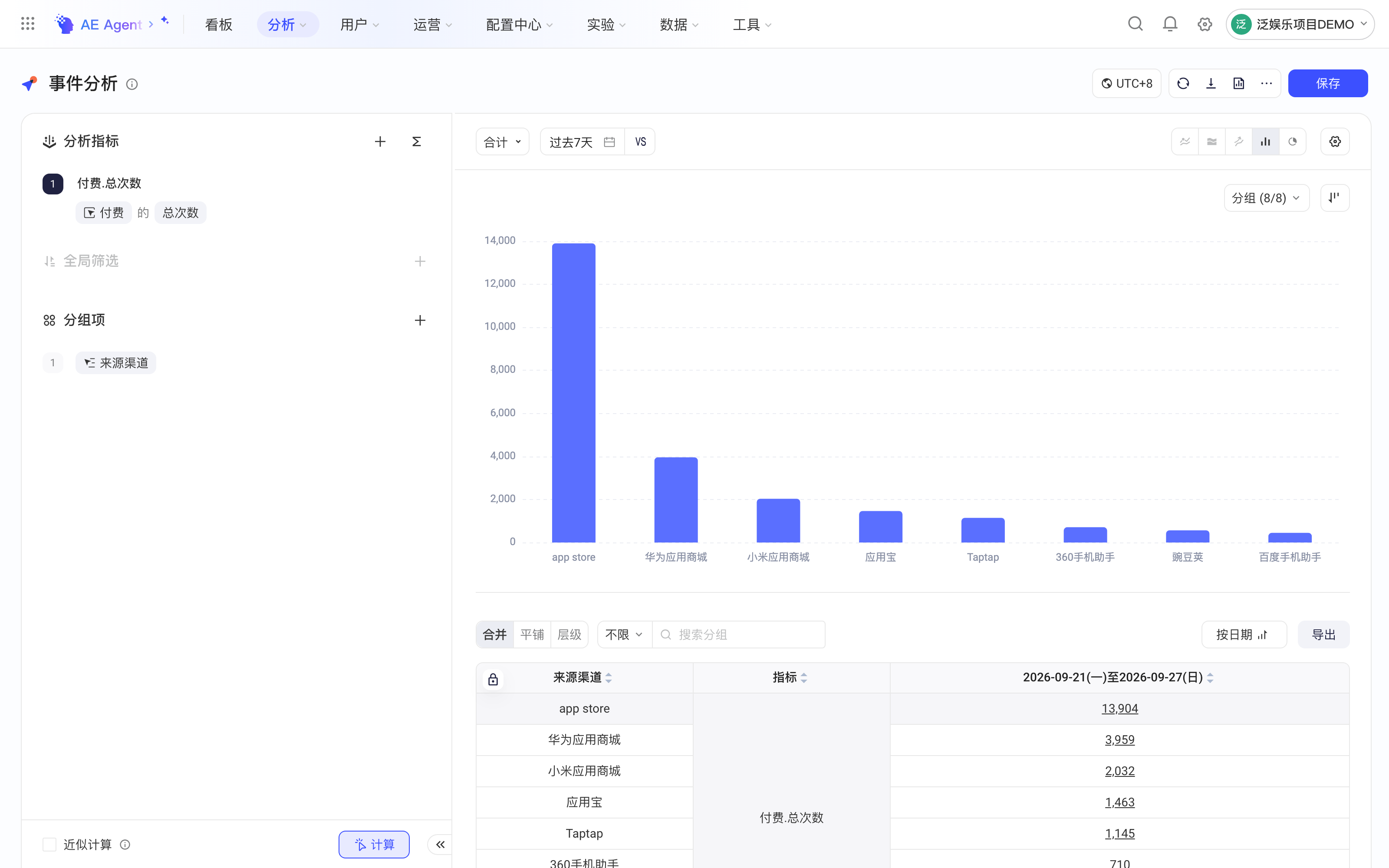This screenshot has height=868, width=1389.
Task: Open the 看板 menu
Action: point(219,25)
